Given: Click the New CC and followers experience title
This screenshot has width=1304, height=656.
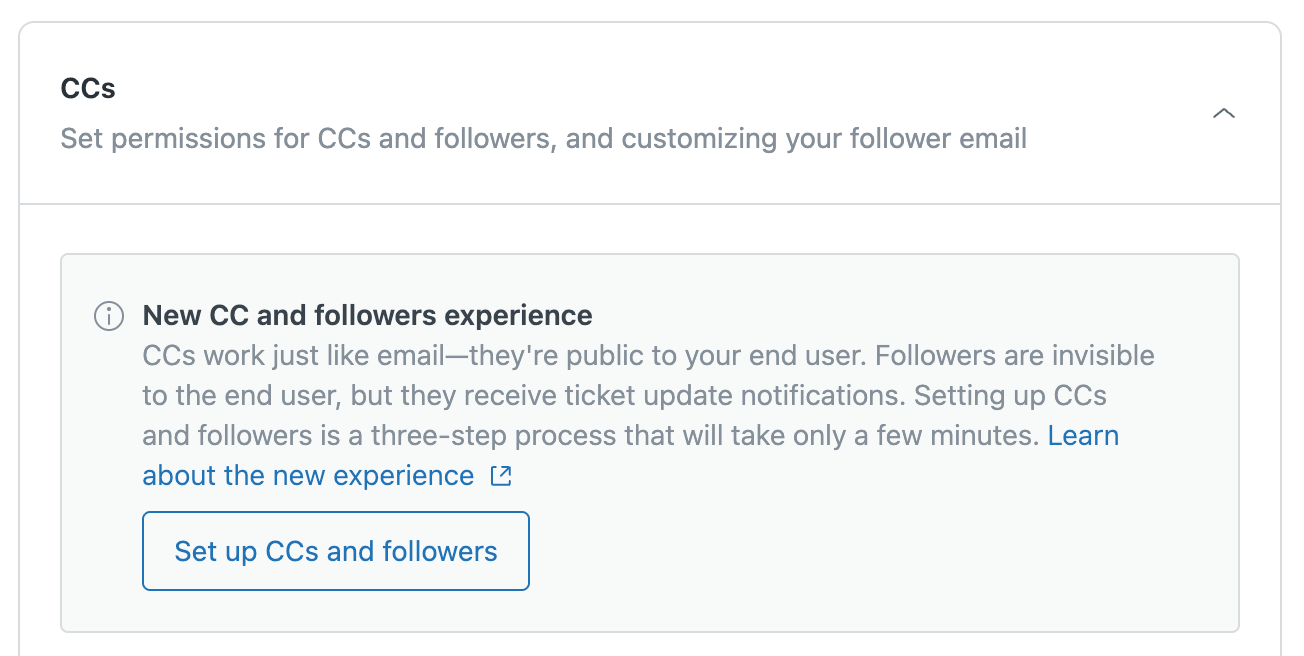Looking at the screenshot, I should click(367, 316).
